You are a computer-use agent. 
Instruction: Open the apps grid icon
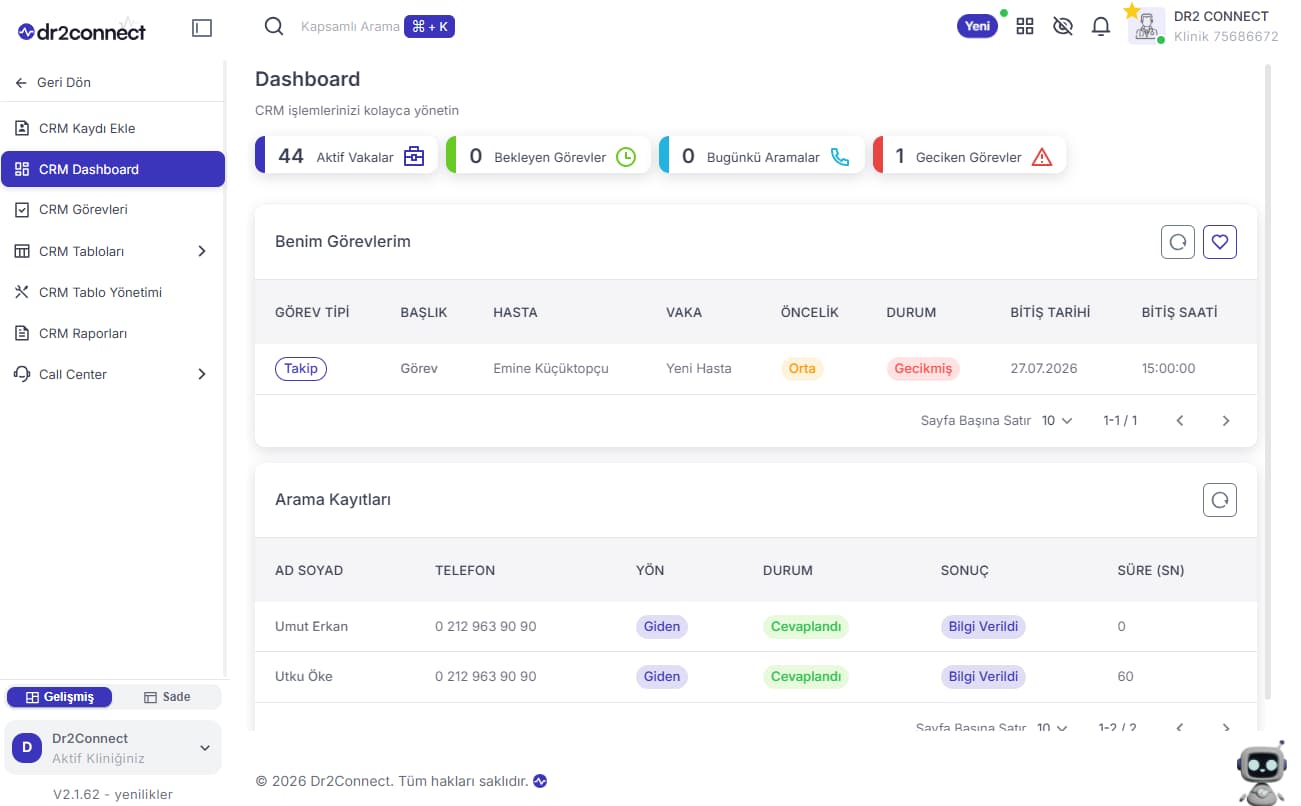(1025, 27)
